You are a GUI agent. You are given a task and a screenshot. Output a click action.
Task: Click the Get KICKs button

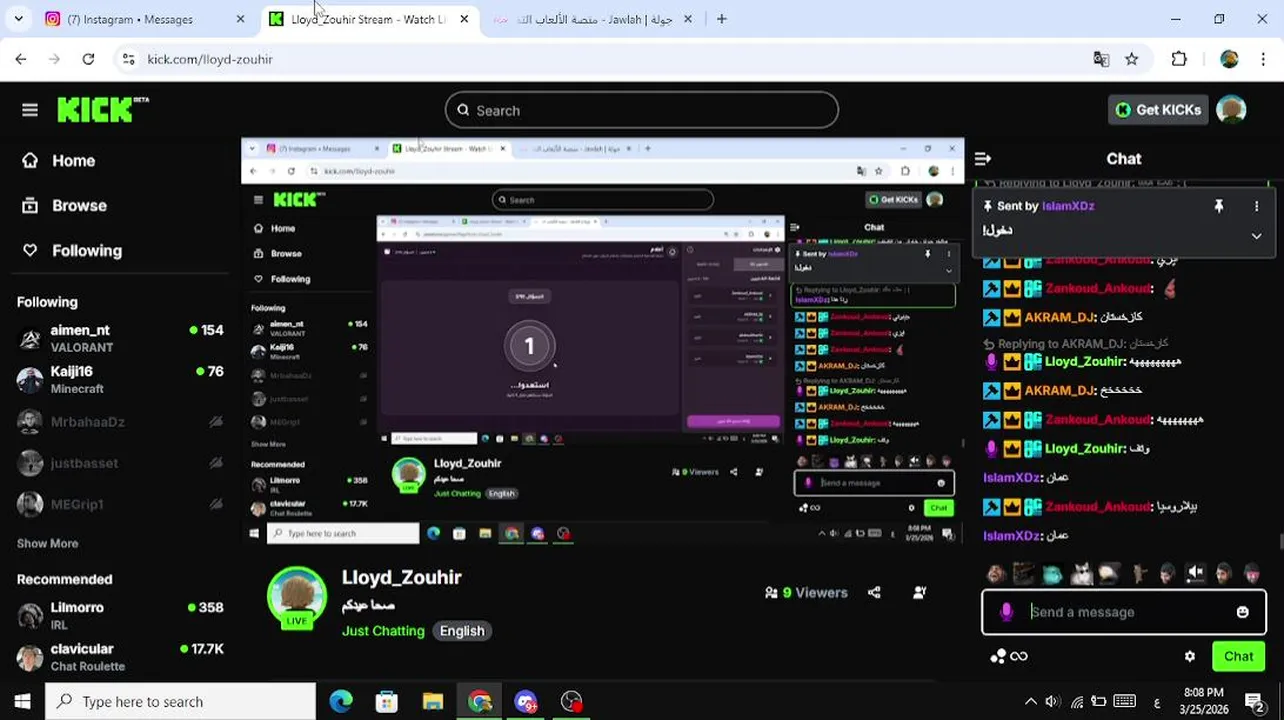point(1158,110)
